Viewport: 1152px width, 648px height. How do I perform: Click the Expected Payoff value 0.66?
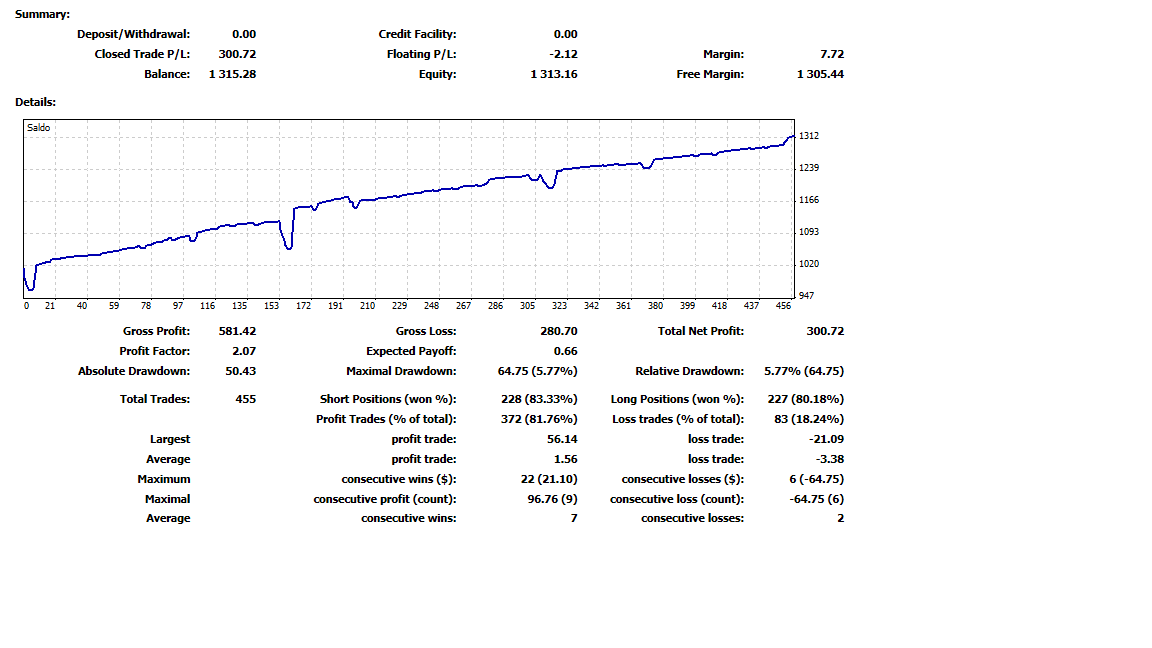point(565,351)
